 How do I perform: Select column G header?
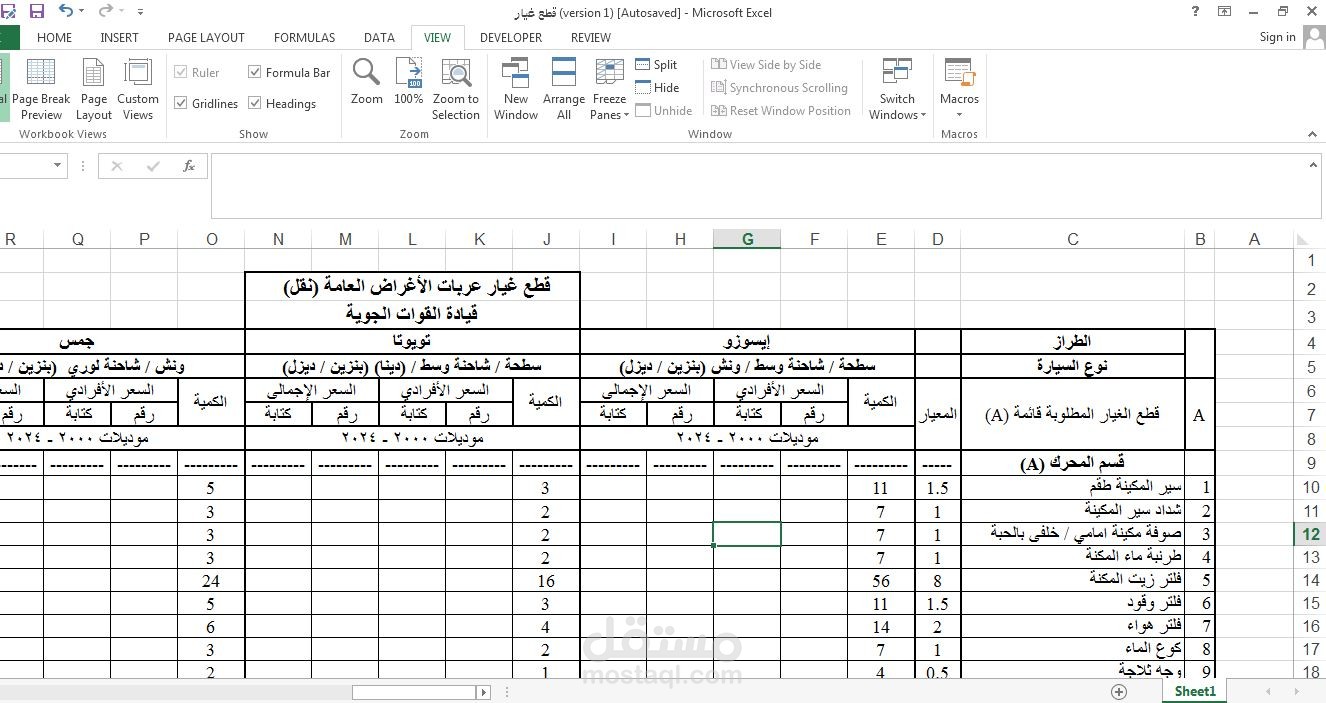(x=747, y=239)
